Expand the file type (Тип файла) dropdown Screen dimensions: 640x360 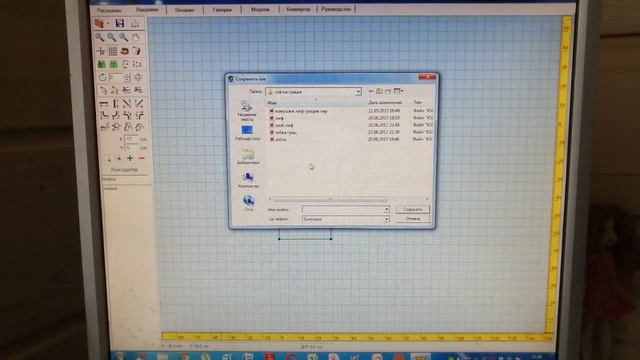[x=386, y=219]
